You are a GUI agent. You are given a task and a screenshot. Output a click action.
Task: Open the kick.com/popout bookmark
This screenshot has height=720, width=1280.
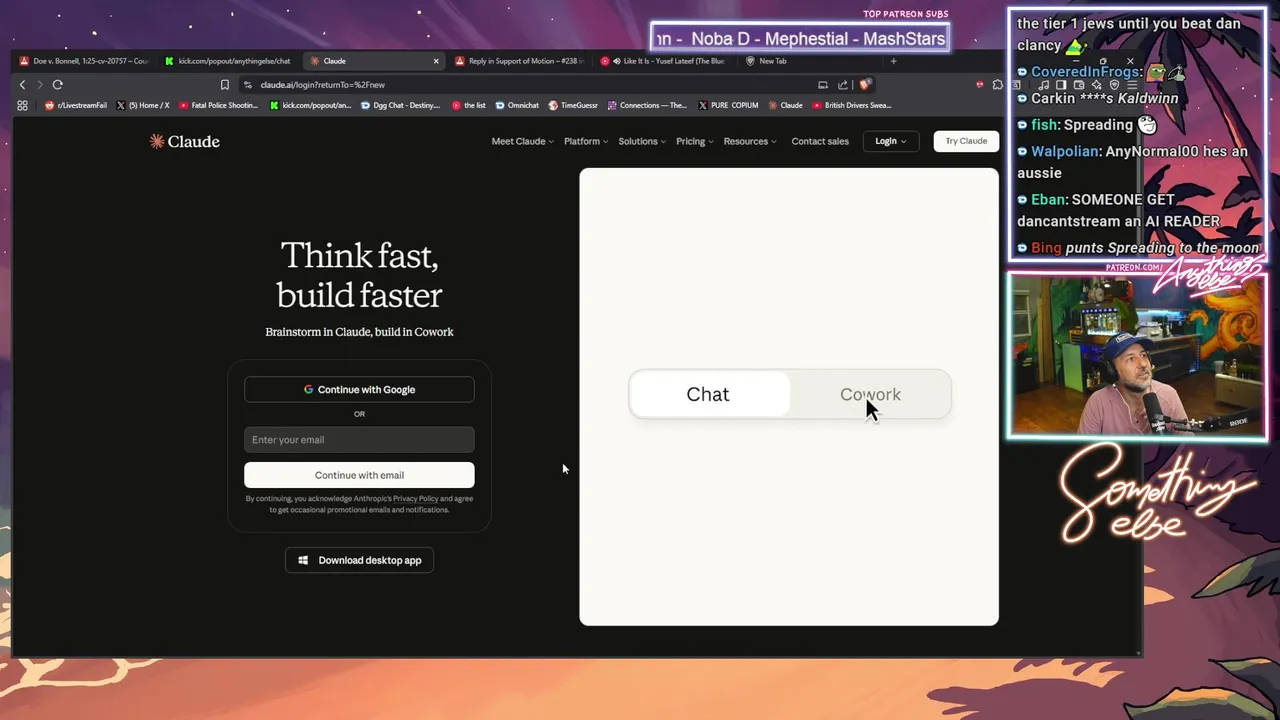311,105
